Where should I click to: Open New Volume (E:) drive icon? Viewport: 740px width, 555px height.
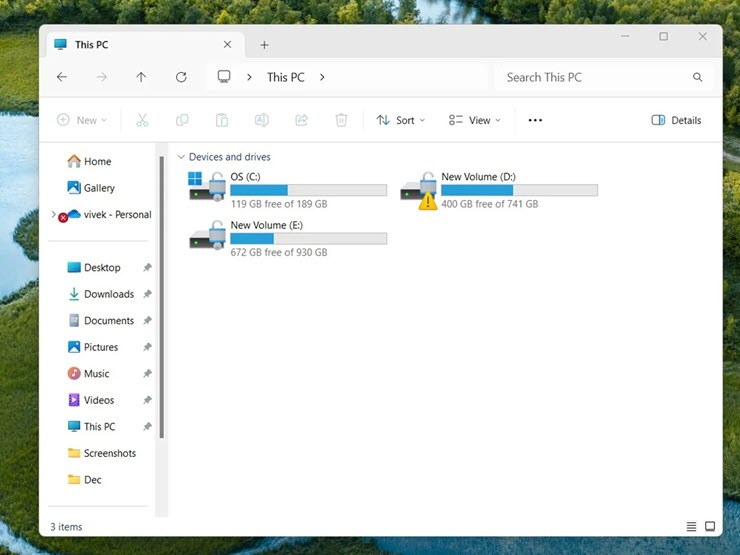click(207, 235)
